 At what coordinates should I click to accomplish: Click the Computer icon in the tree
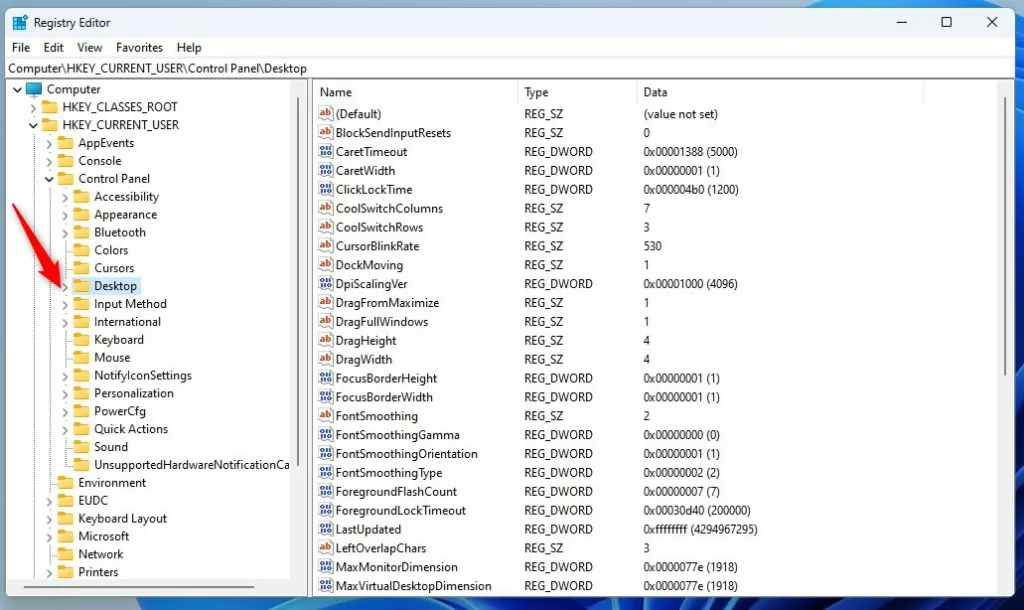pyautogui.click(x=34, y=89)
